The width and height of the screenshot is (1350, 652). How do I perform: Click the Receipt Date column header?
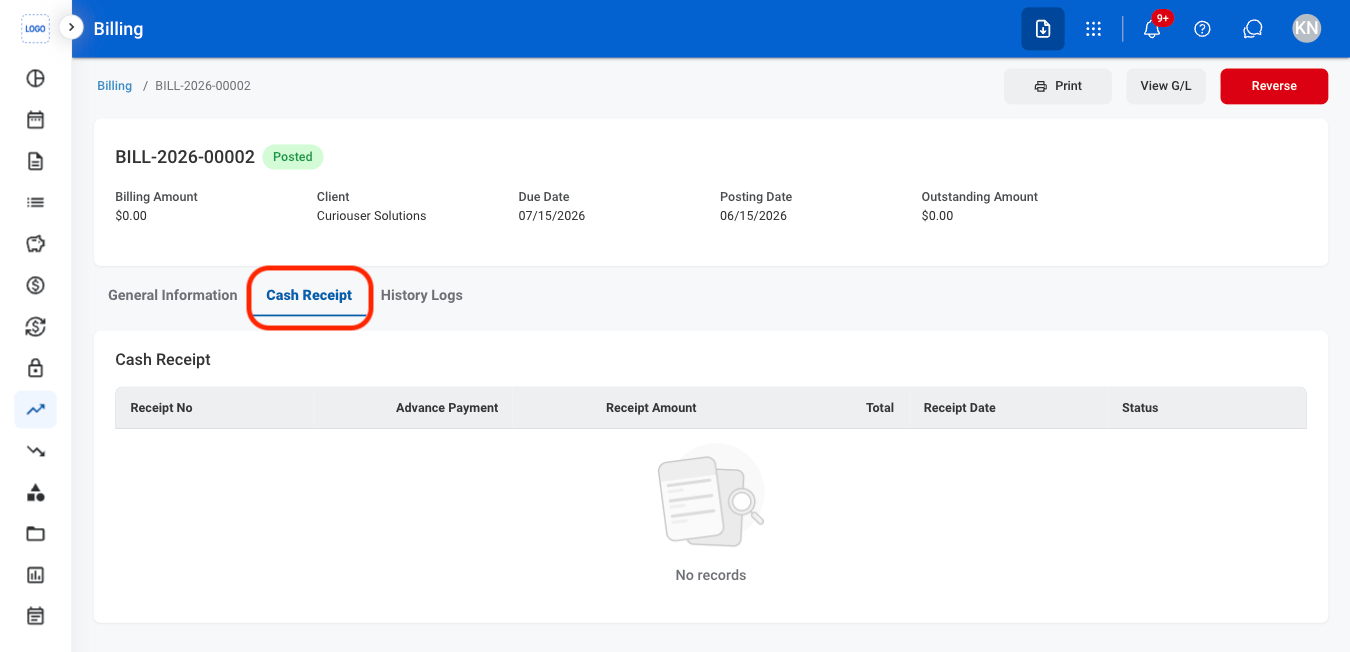tap(960, 408)
